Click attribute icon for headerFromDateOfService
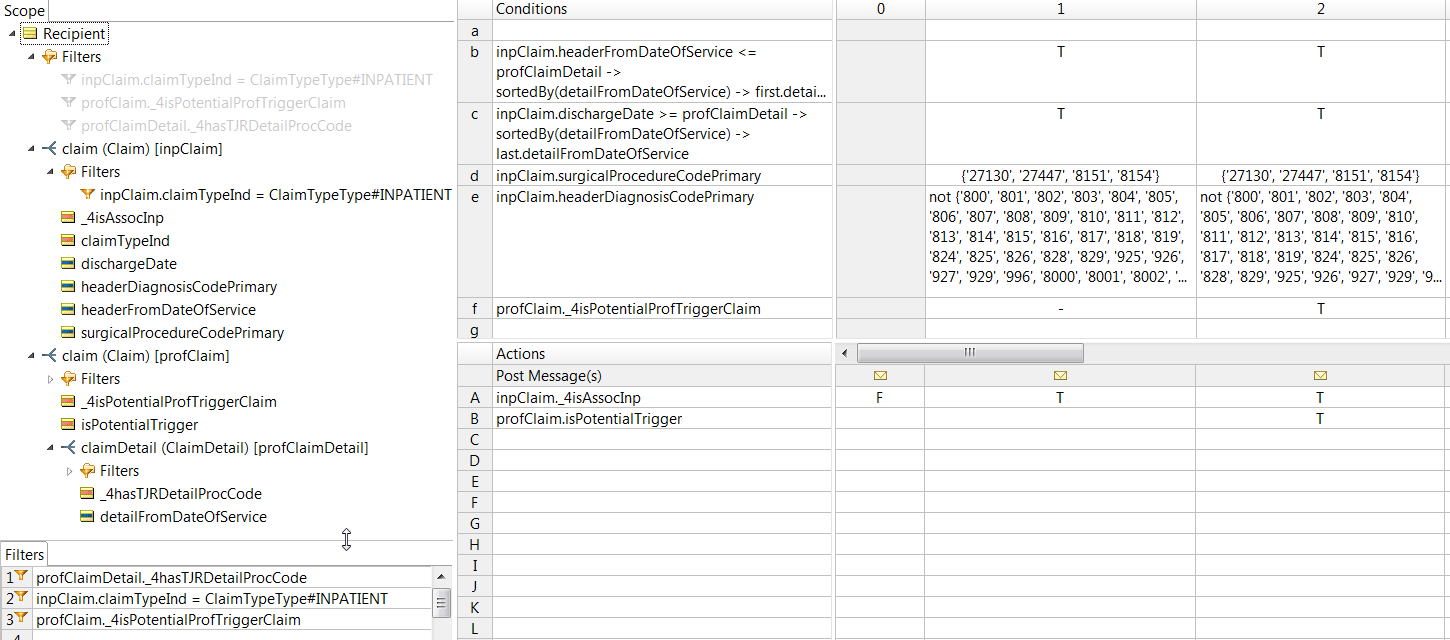This screenshot has height=640, width=1450. click(68, 310)
